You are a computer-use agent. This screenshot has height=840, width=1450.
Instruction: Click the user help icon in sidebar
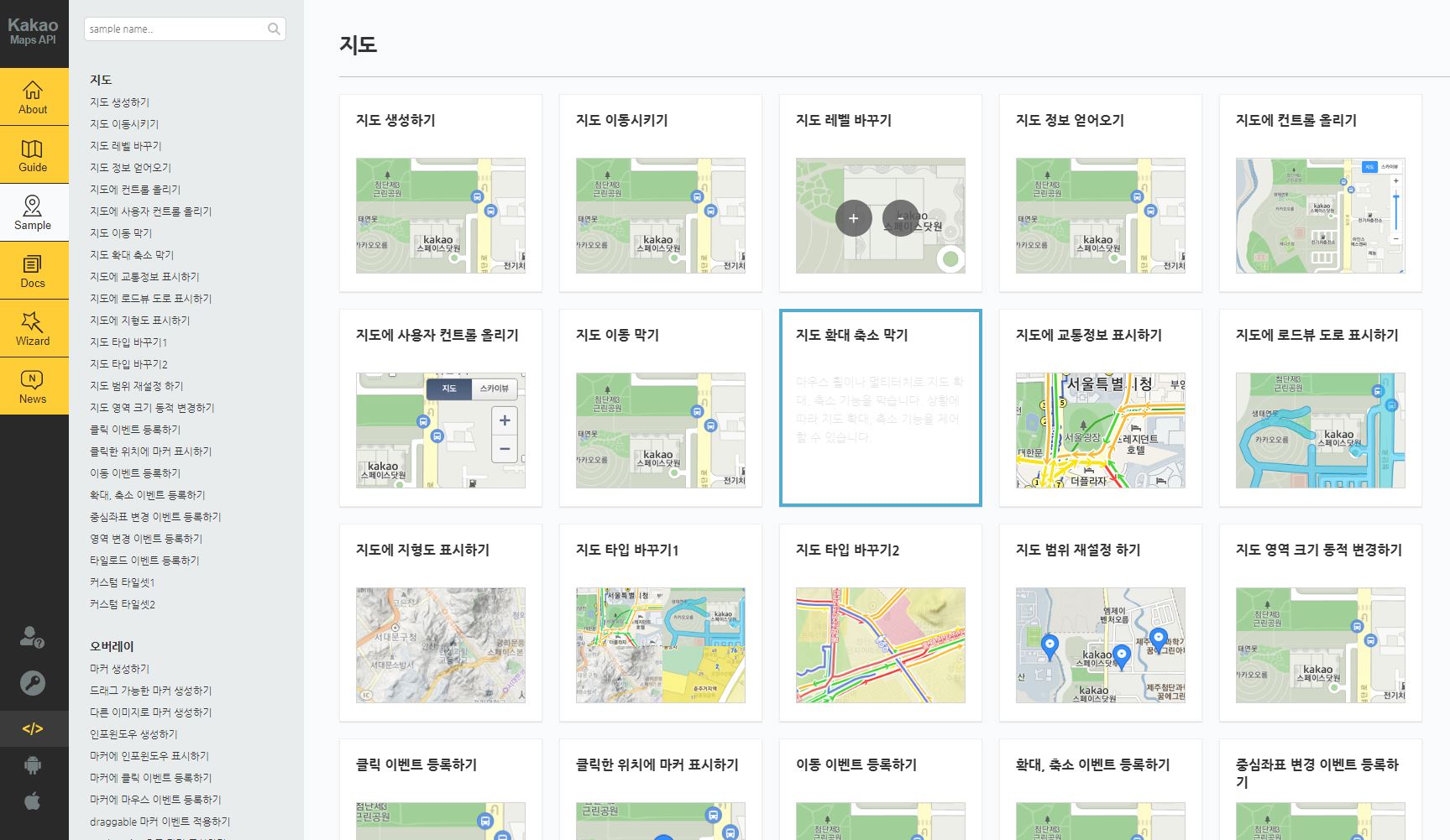(32, 637)
